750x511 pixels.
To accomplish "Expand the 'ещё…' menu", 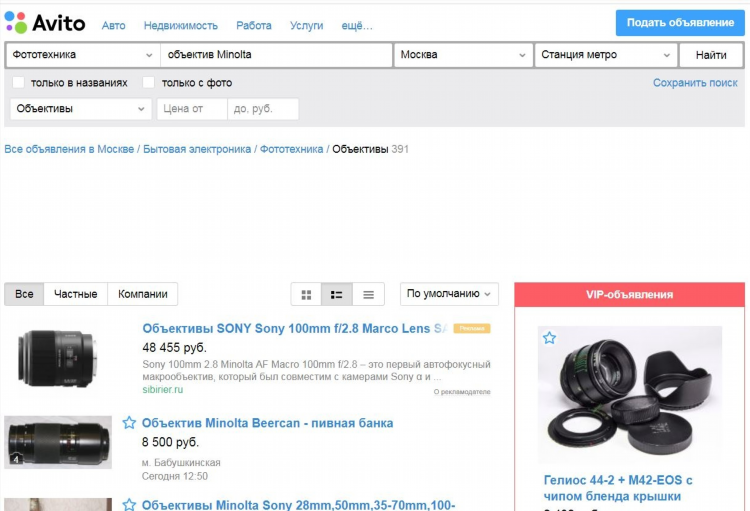I will point(357,25).
